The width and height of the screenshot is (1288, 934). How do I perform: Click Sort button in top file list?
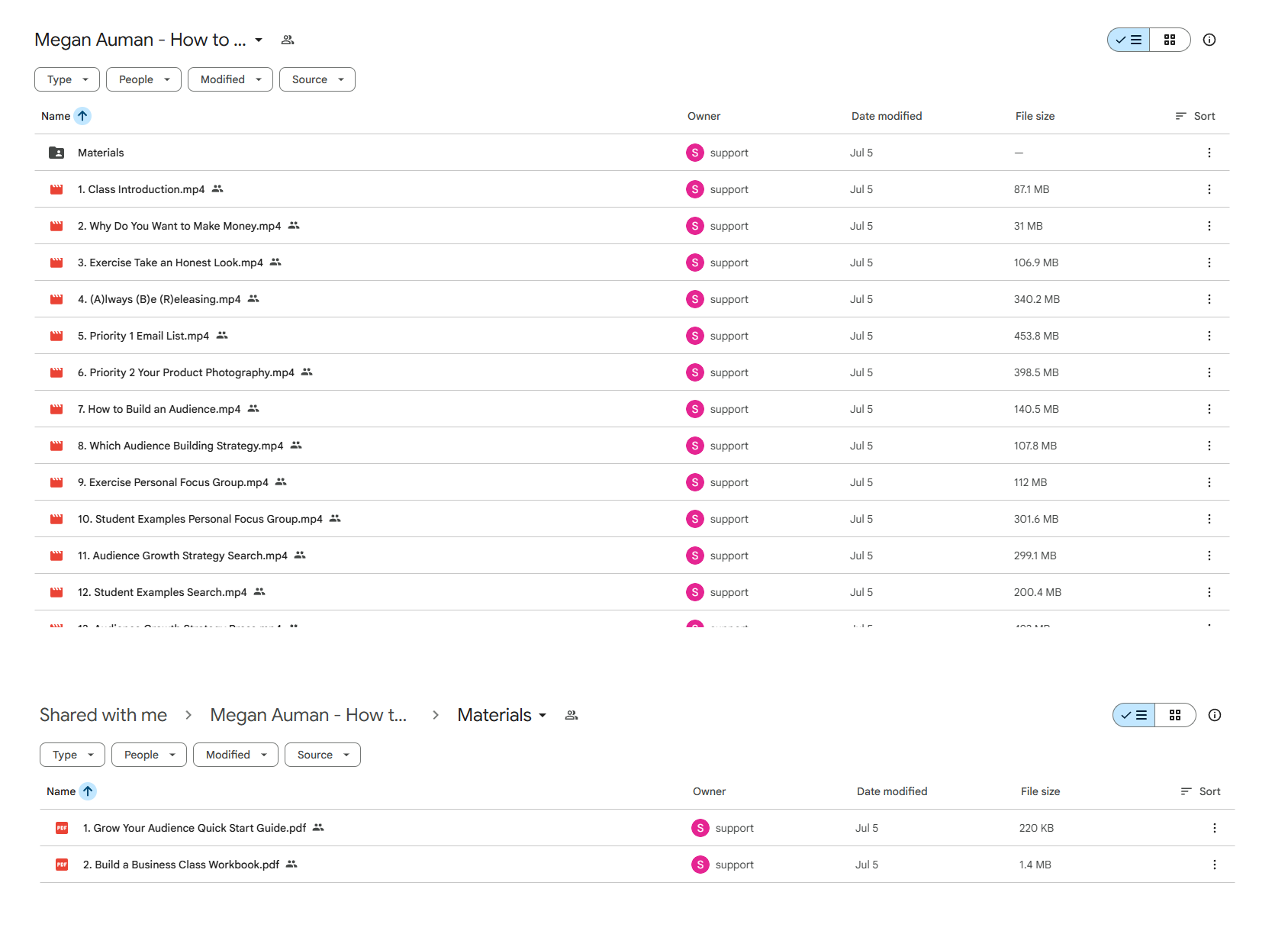1195,116
